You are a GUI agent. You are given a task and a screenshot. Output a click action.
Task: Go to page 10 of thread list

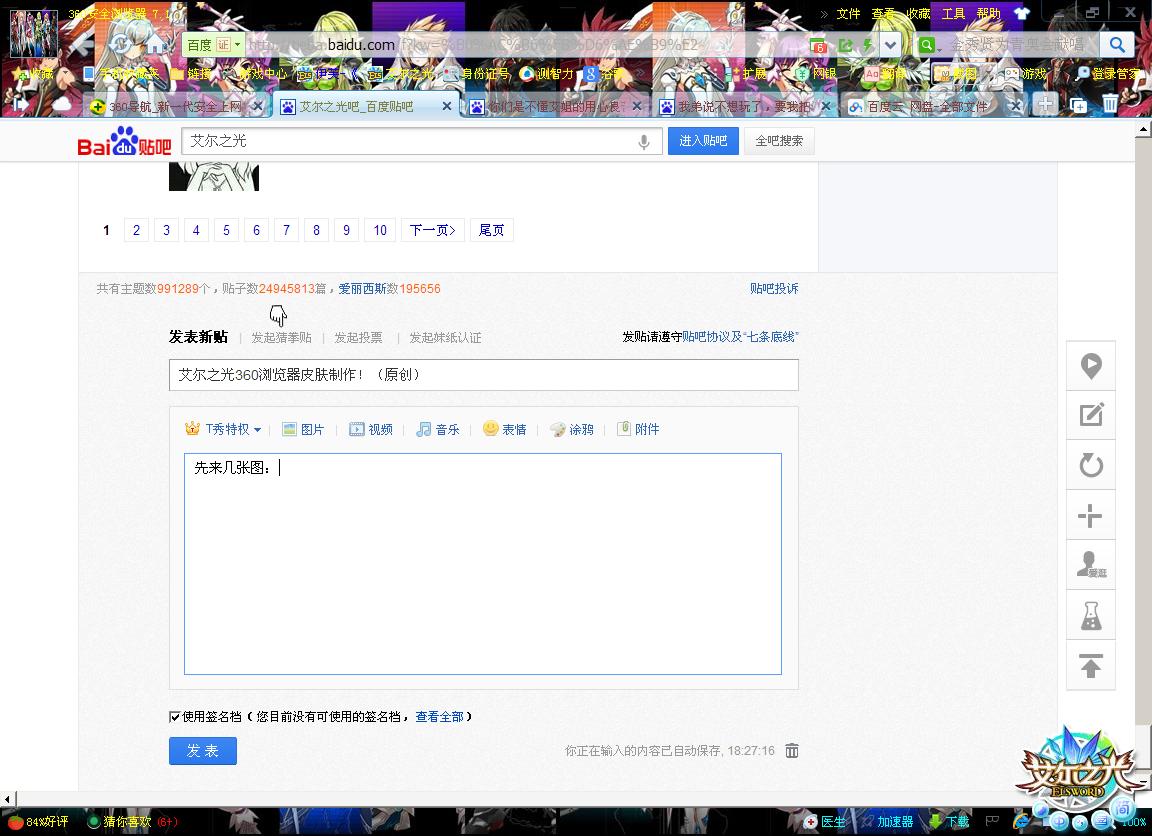pyautogui.click(x=380, y=230)
